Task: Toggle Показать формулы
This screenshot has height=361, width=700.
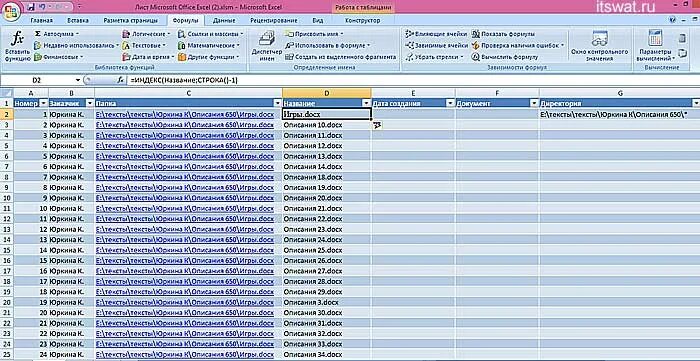Action: coord(504,34)
